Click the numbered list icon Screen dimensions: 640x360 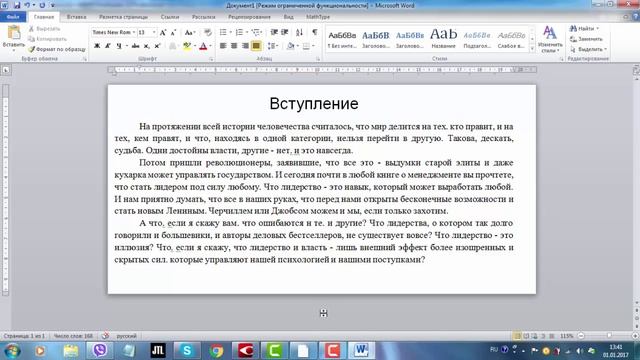(239, 32)
